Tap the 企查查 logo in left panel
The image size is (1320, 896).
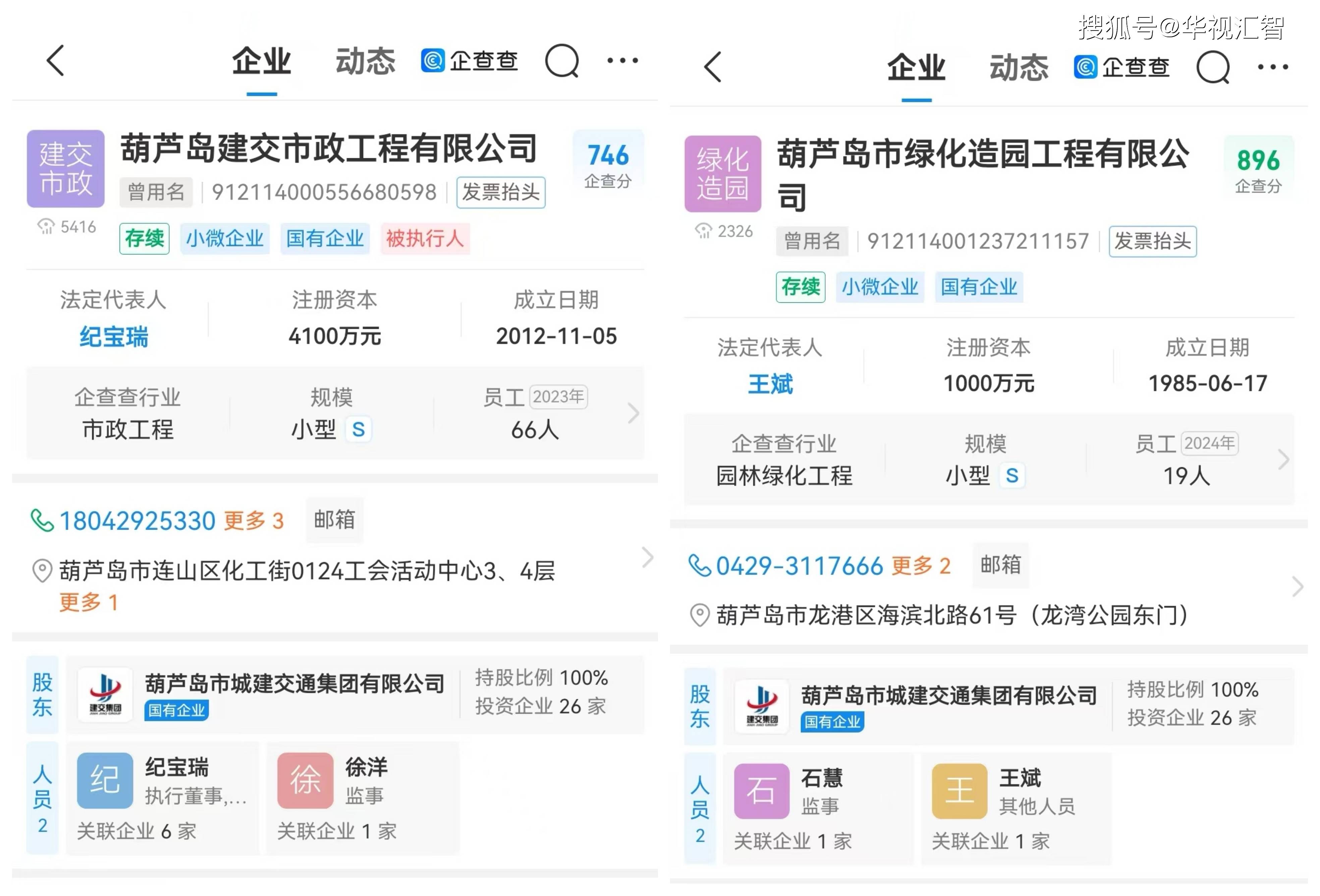(x=469, y=60)
